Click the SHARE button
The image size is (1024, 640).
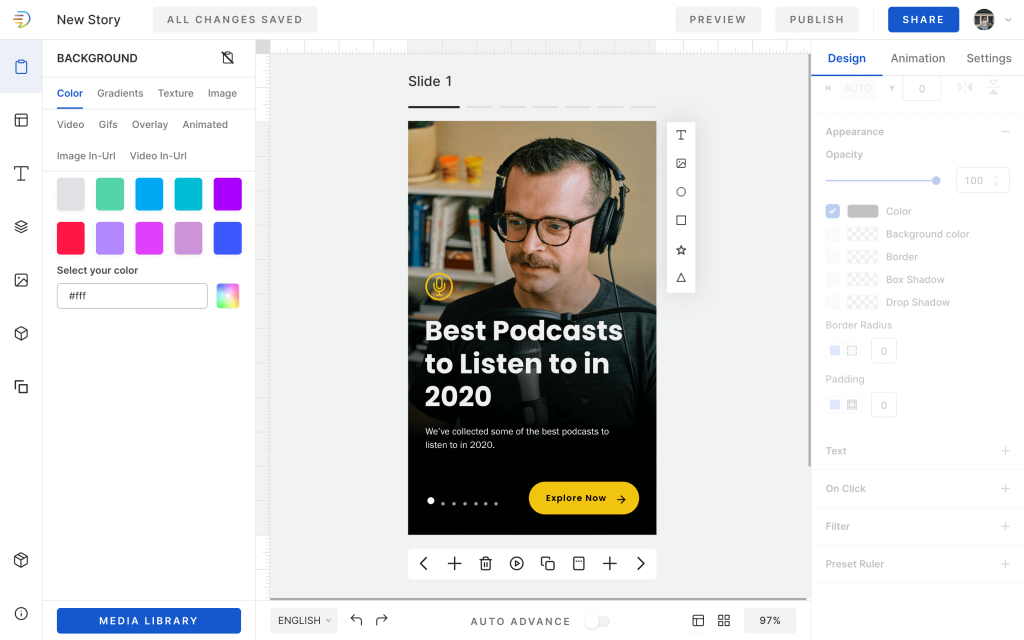click(923, 19)
